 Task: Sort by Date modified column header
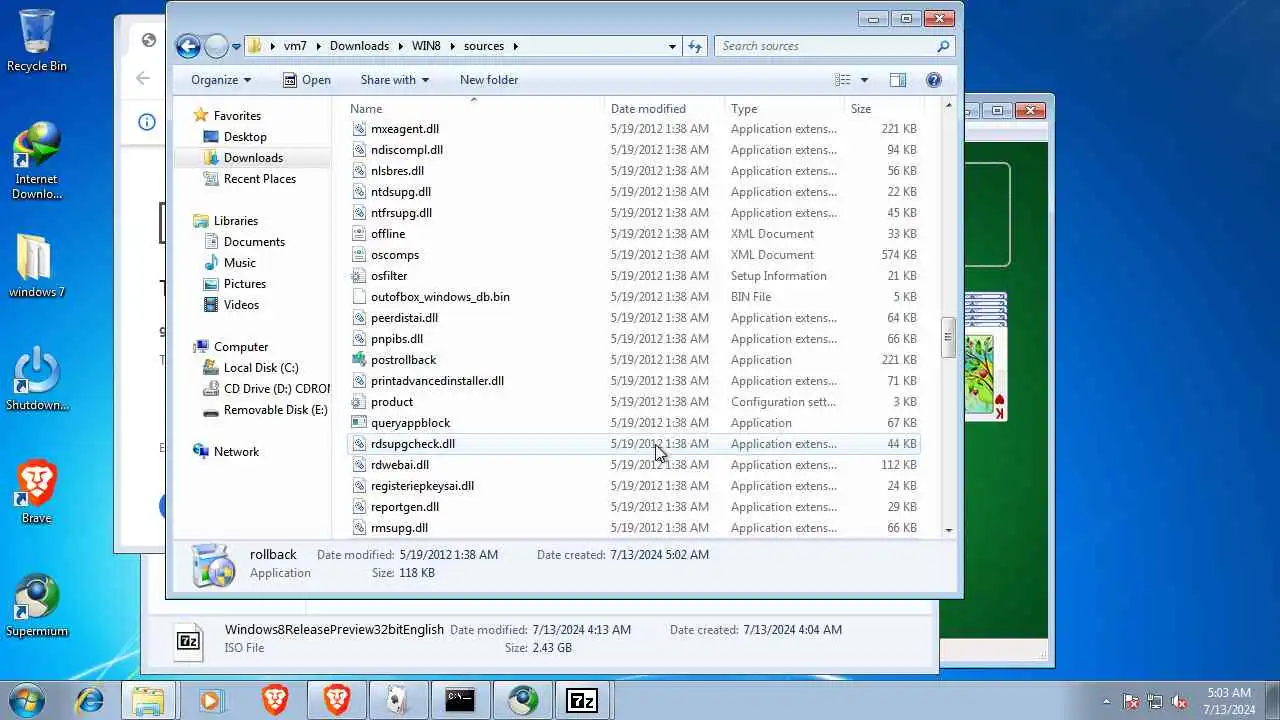point(664,108)
